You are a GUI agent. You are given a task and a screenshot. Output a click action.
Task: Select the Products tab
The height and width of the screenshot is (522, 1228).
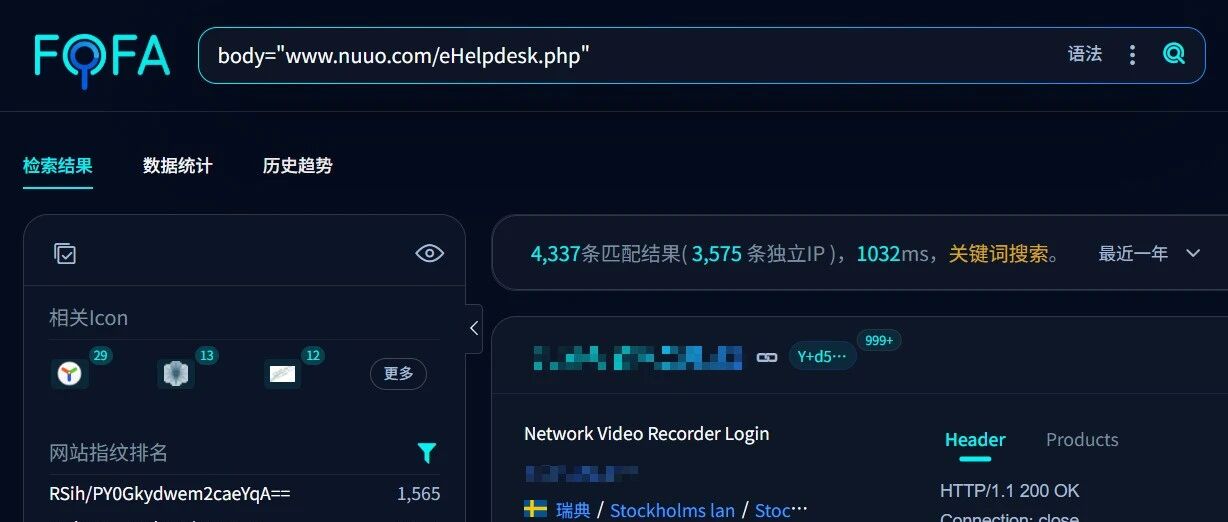1082,440
